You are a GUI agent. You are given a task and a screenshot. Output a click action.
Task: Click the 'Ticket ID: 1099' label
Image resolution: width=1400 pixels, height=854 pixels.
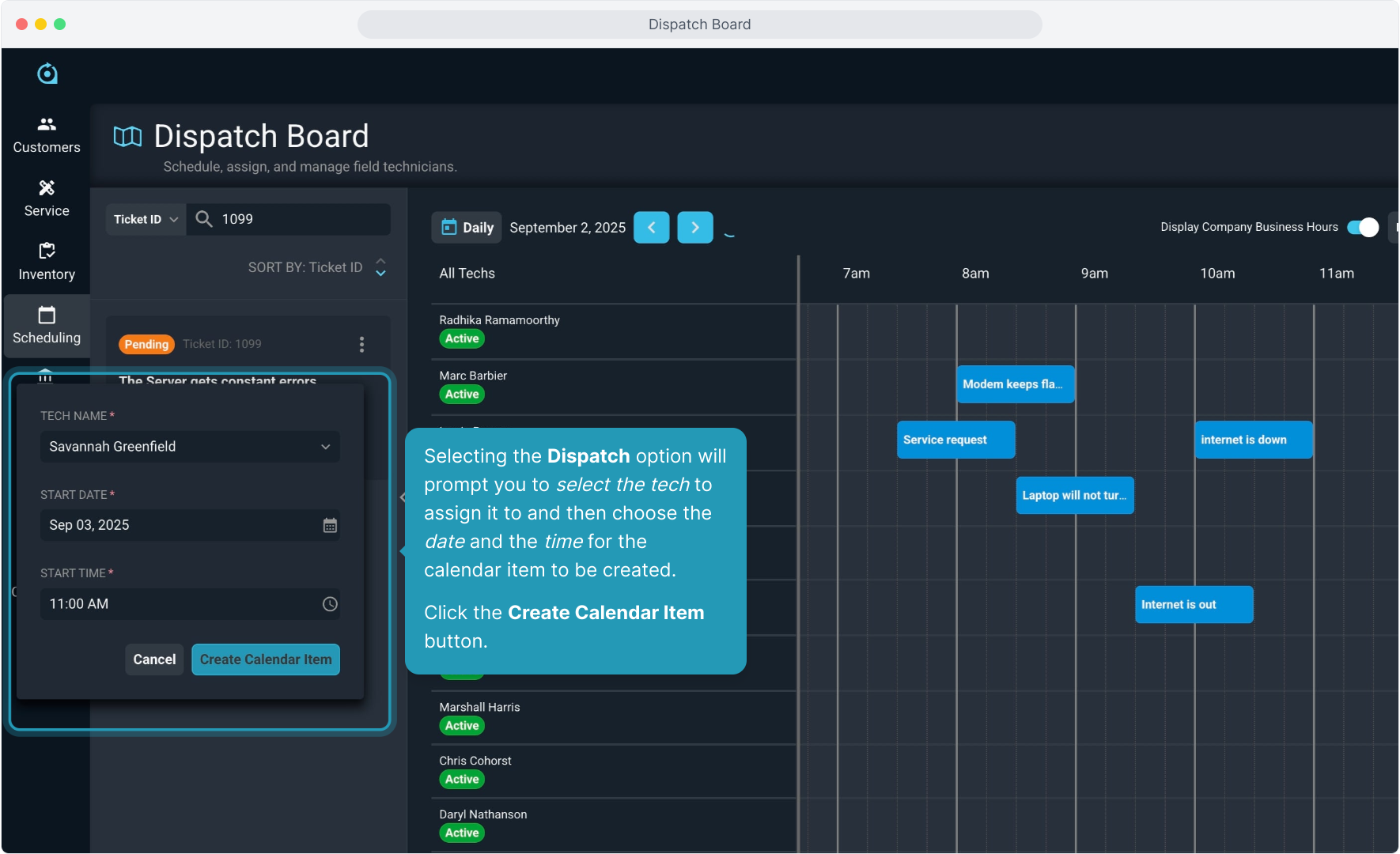(222, 344)
